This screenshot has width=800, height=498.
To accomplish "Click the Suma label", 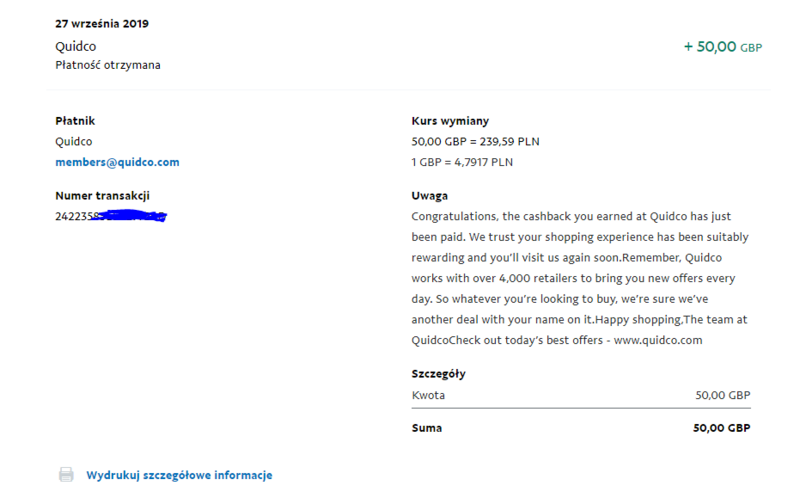I will pos(427,428).
